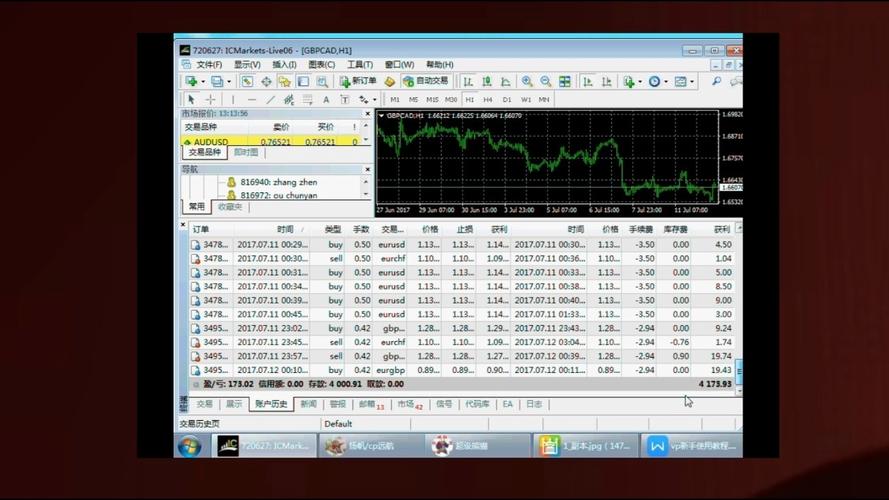The image size is (889, 500).
Task: Select the AUDUSD symbol row
Action: click(271, 142)
